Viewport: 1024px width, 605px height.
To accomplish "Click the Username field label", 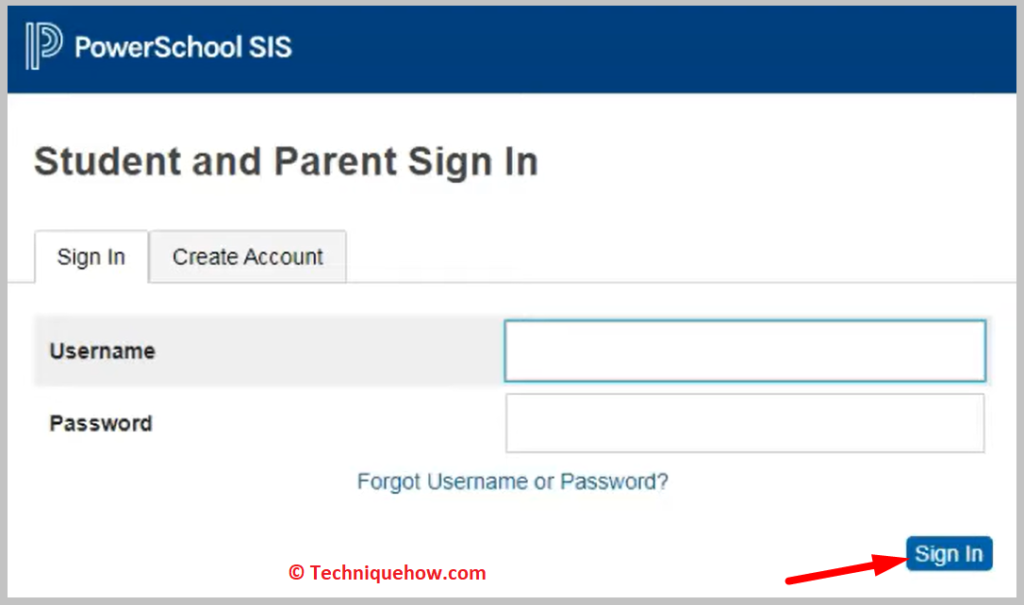I will pos(102,351).
